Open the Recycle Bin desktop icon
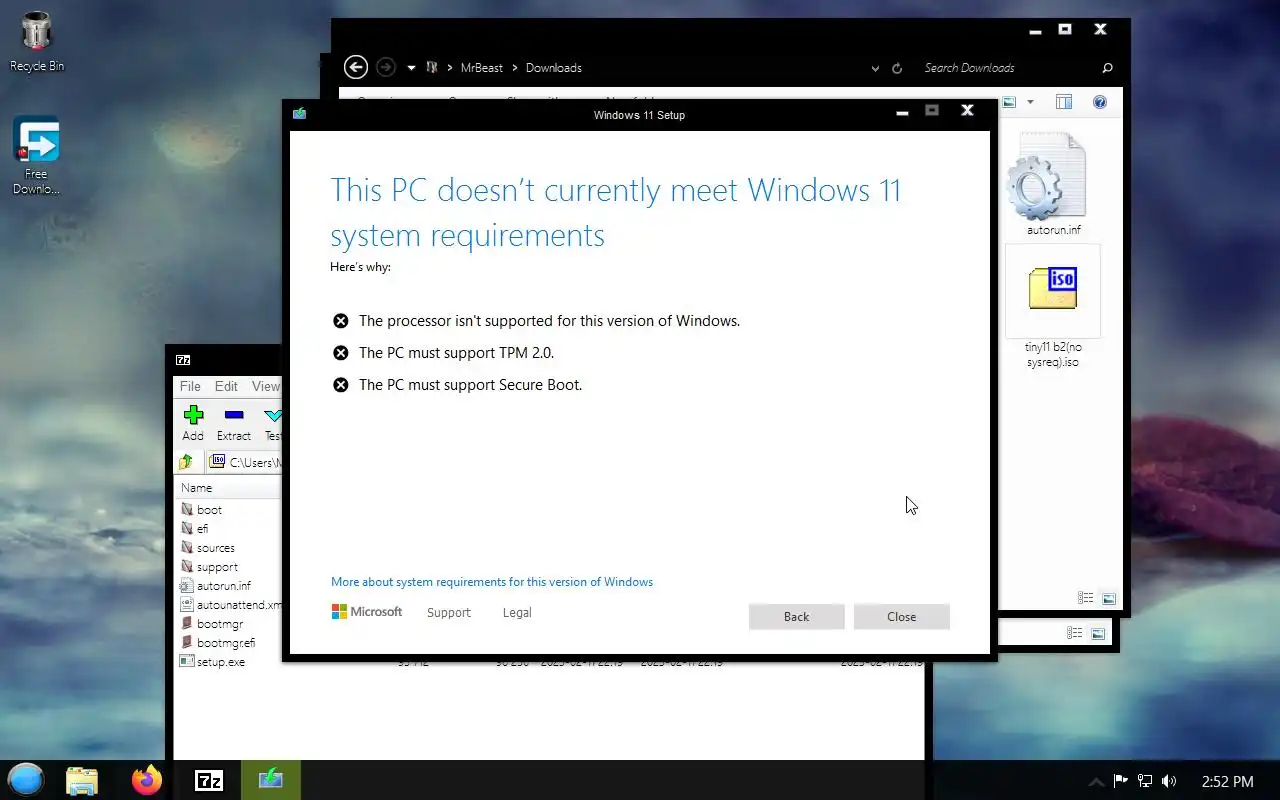 coord(36,43)
